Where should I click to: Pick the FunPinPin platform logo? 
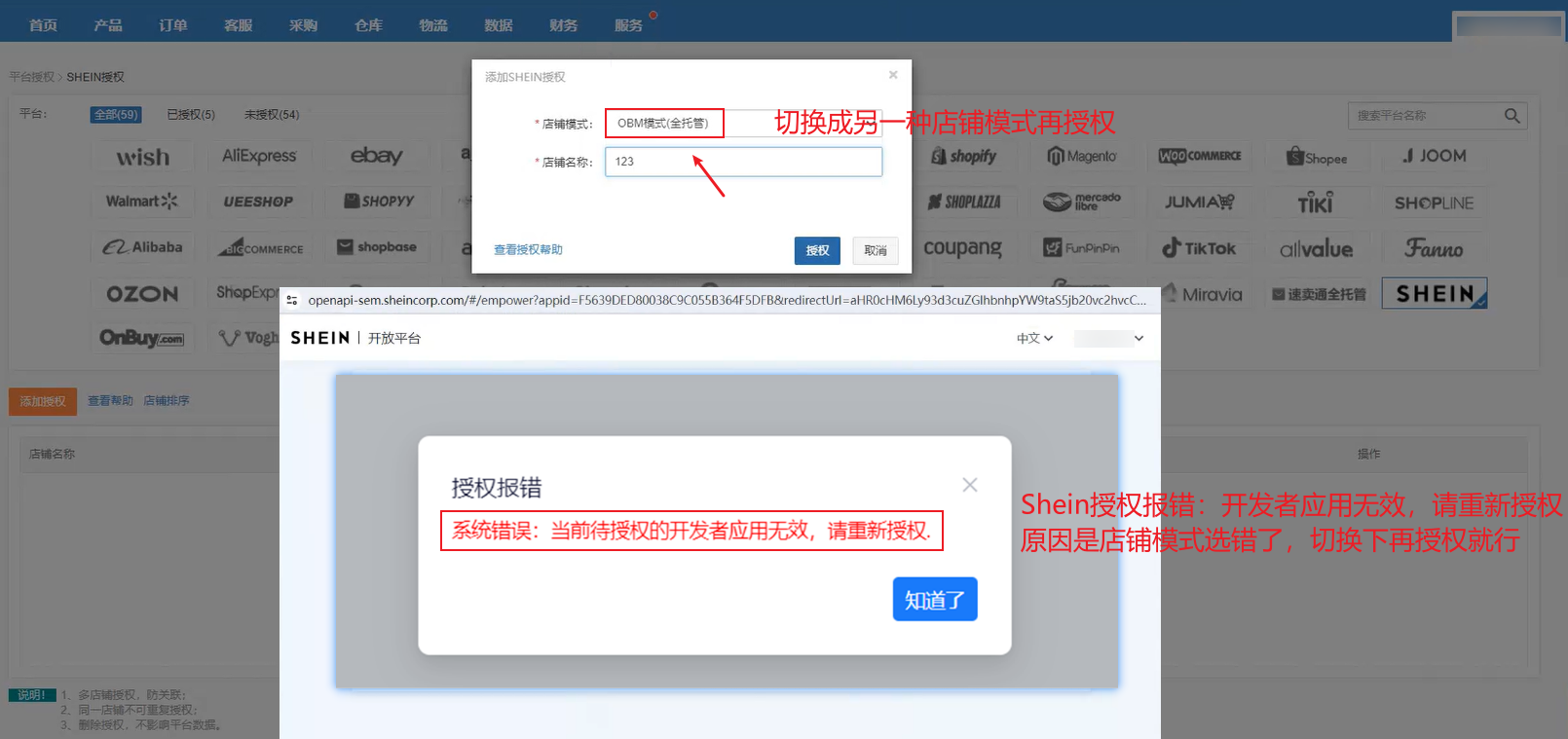[x=1082, y=248]
